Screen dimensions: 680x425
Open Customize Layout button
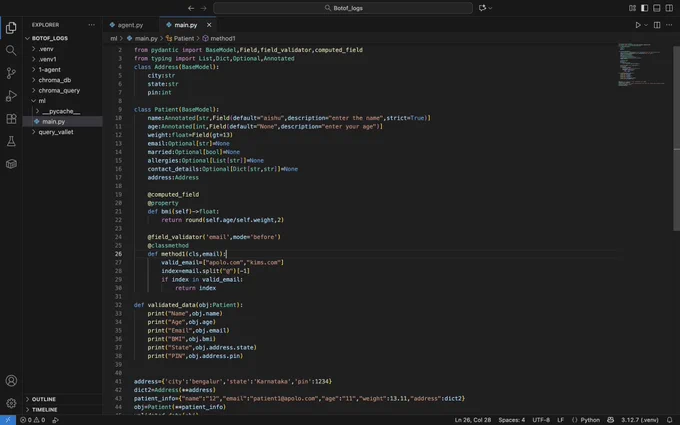point(632,8)
